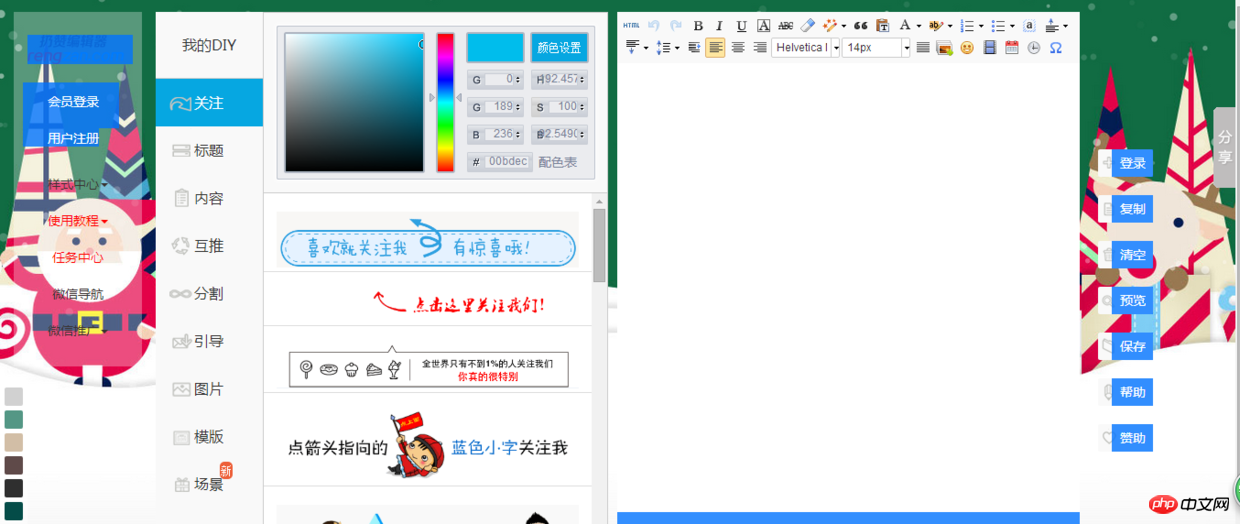1240x524 pixels.
Task: Open bullet list style dropdown
Action: [1012, 26]
